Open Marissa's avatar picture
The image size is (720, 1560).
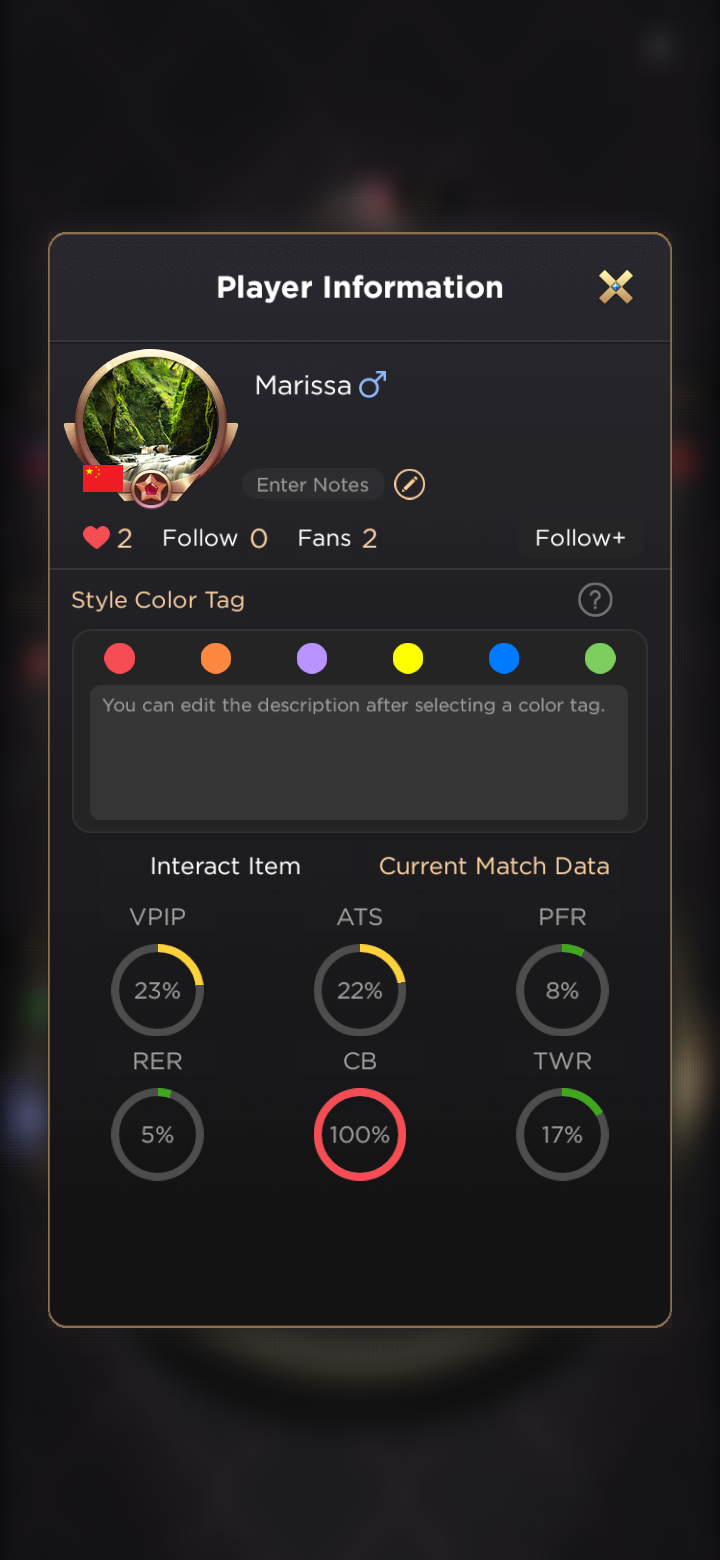click(151, 416)
